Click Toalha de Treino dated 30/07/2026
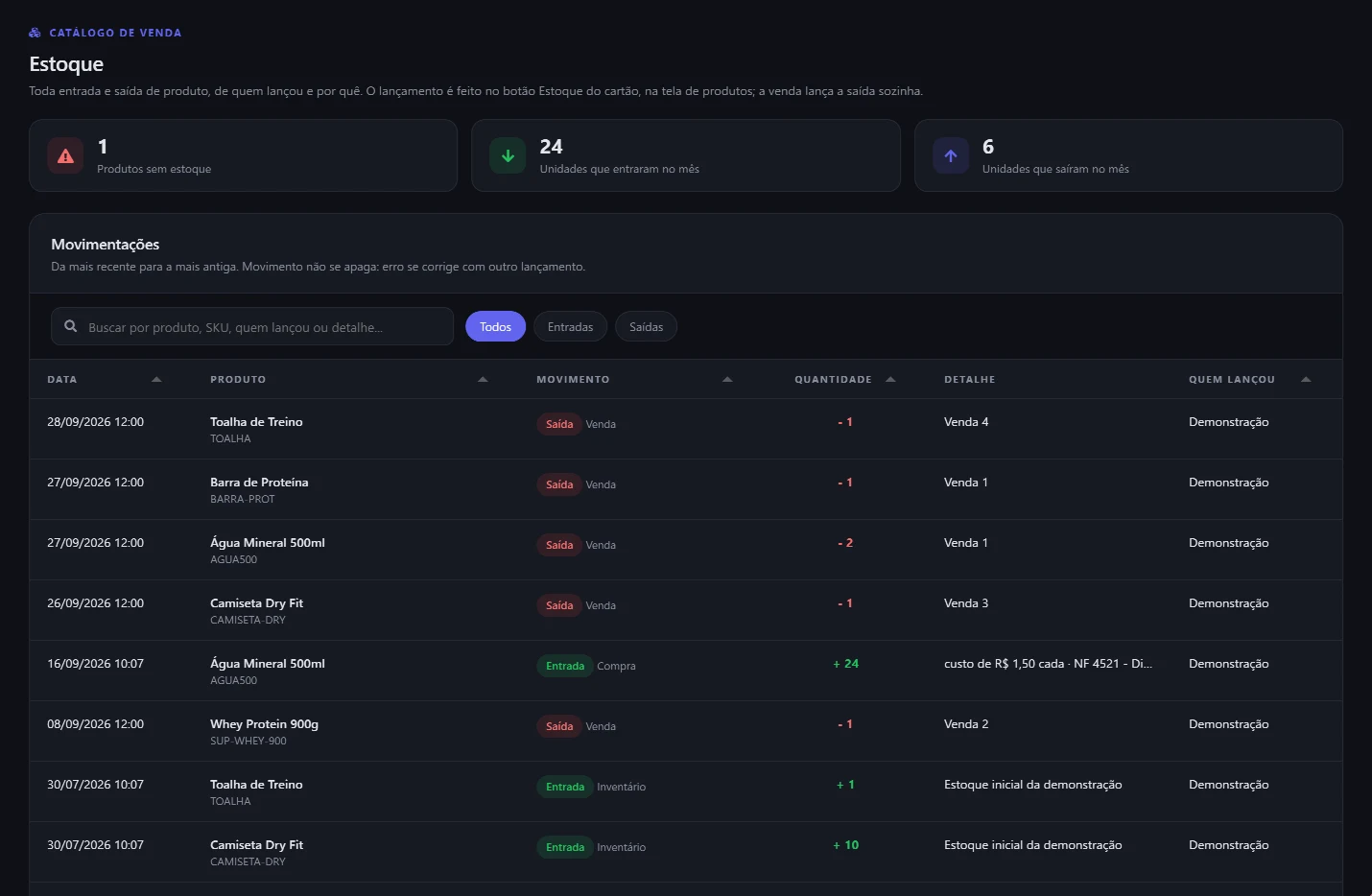 (x=256, y=785)
